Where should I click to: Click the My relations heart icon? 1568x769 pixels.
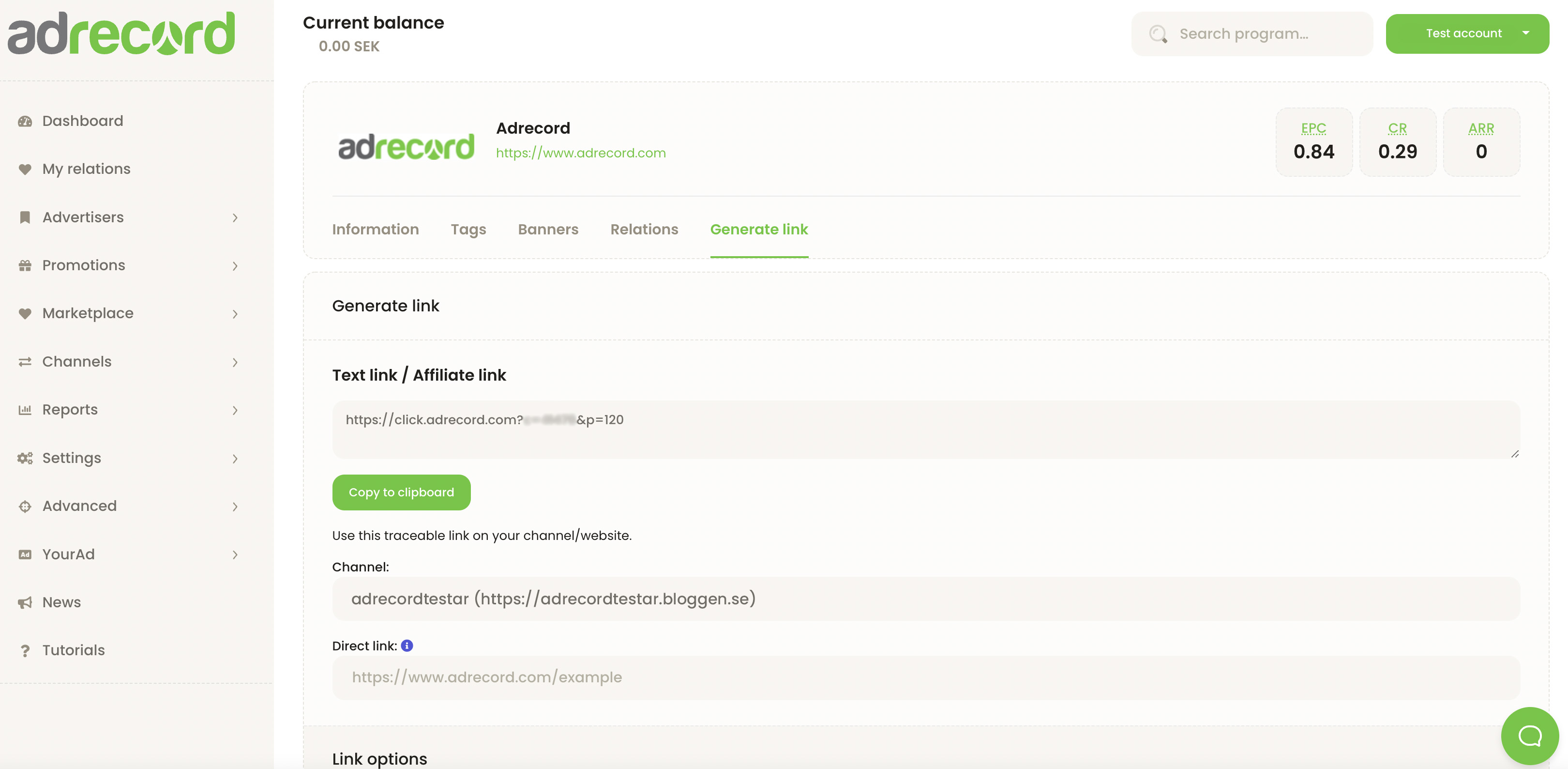25,168
